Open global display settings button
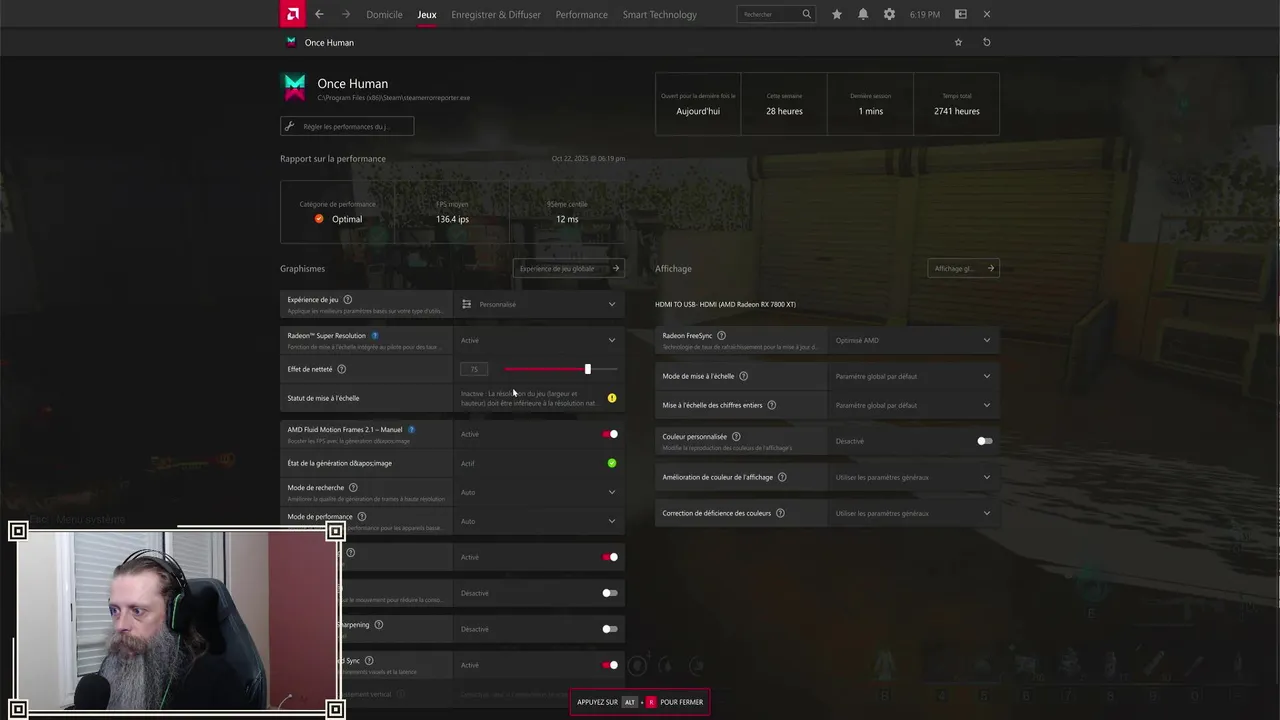 [x=963, y=268]
